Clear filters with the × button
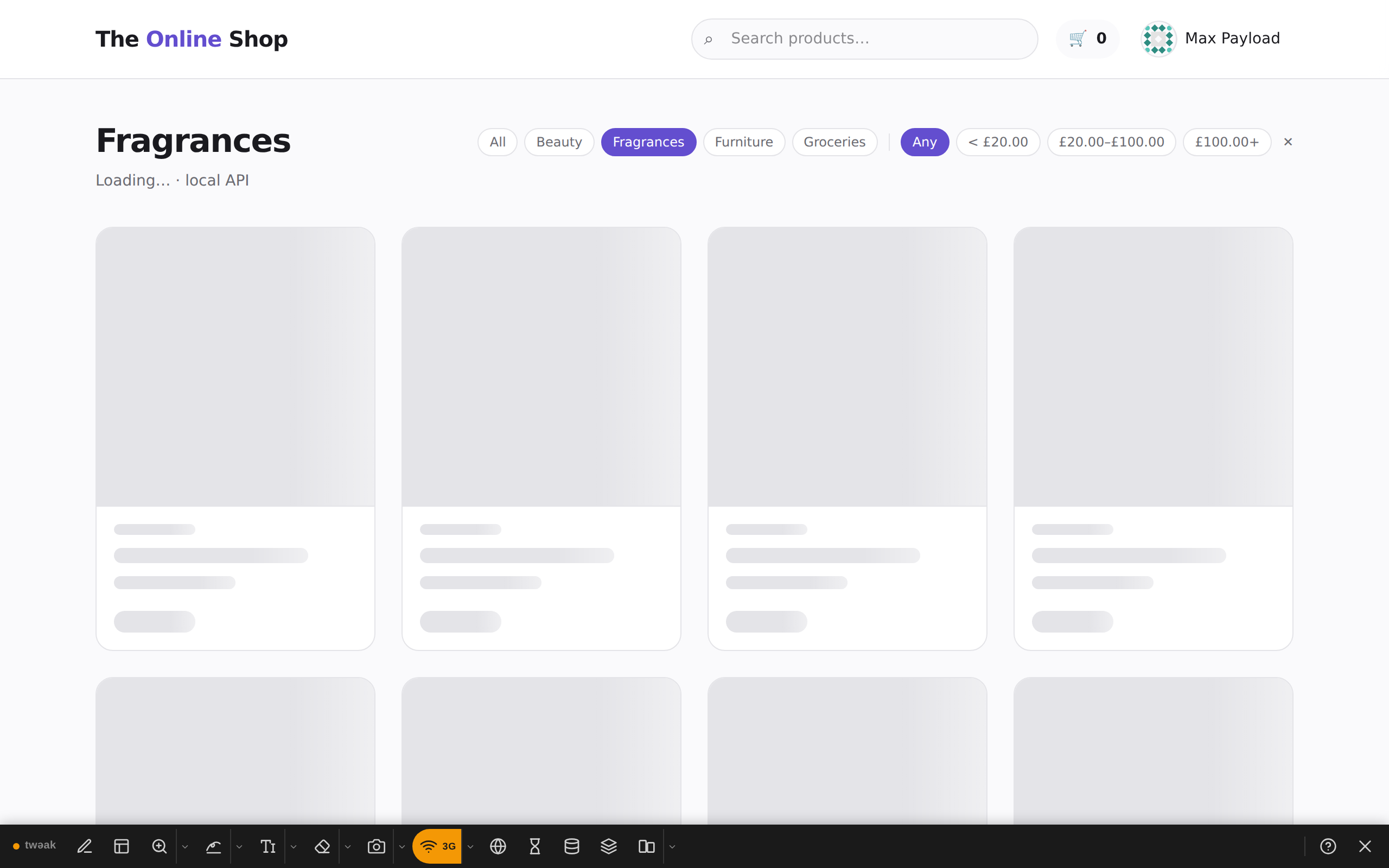1389x868 pixels. click(x=1288, y=142)
